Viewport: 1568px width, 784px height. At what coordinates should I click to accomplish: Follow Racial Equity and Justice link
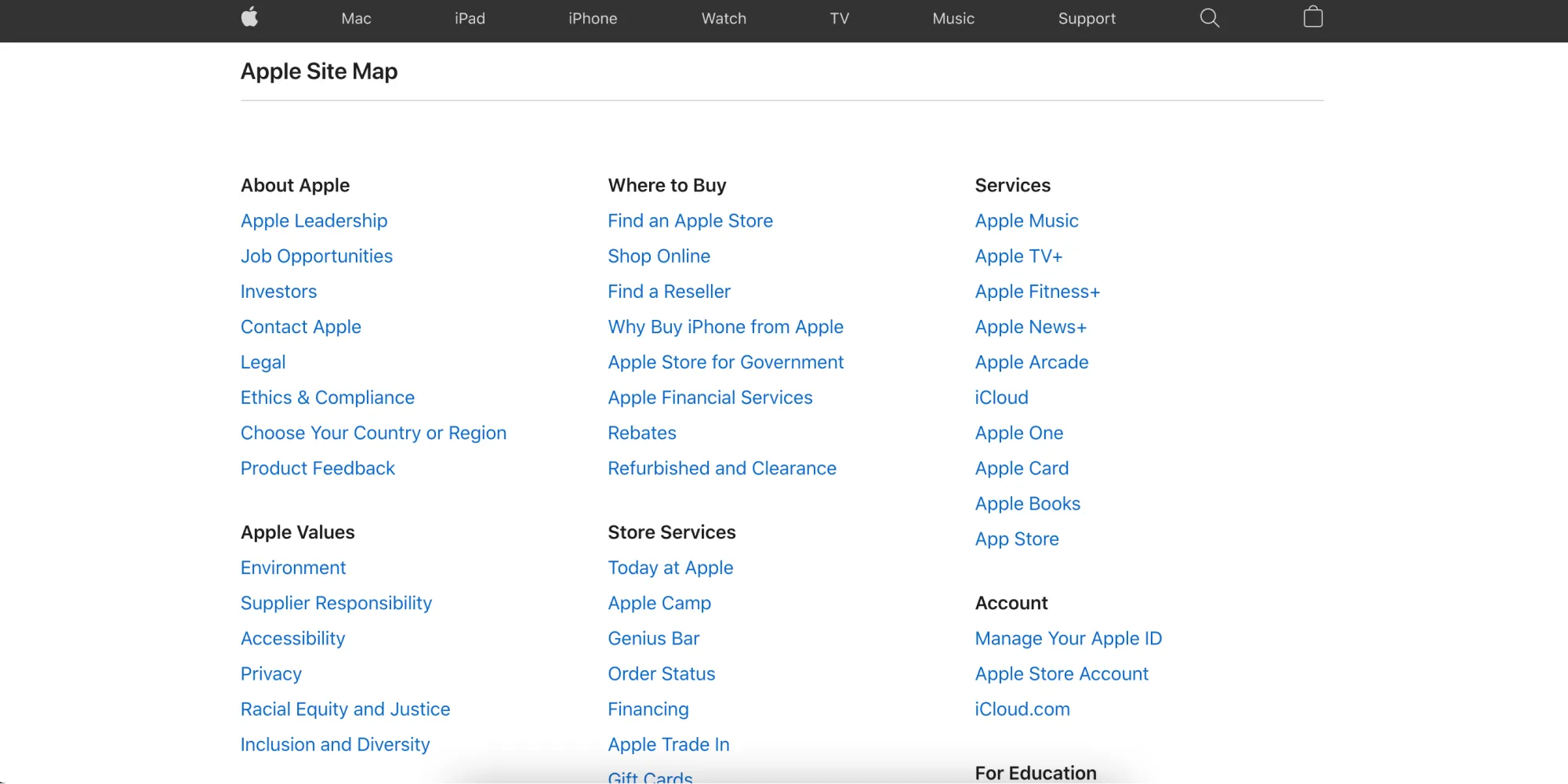pyautogui.click(x=345, y=709)
